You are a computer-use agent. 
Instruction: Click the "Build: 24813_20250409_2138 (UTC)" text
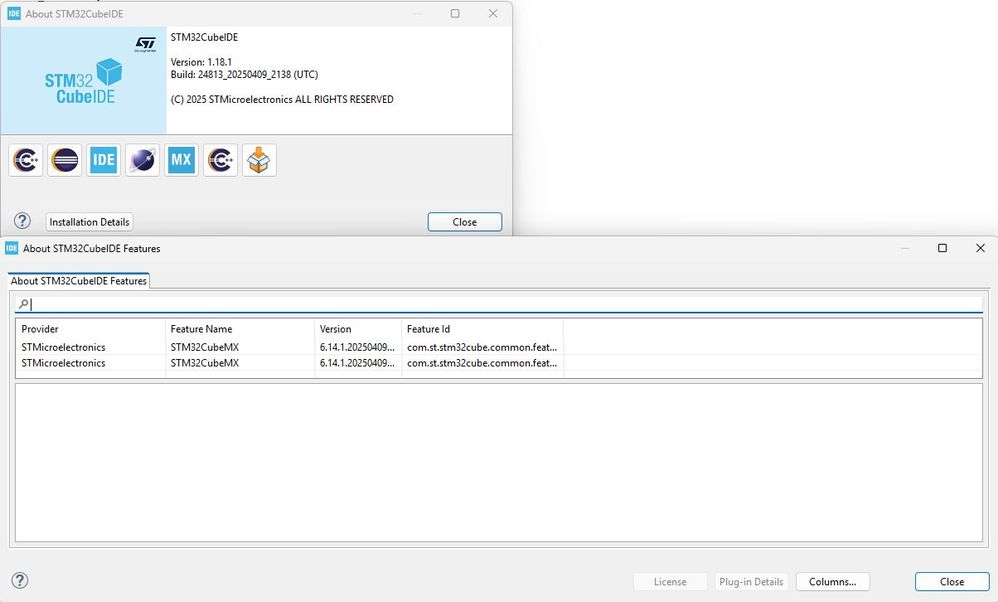(244, 74)
